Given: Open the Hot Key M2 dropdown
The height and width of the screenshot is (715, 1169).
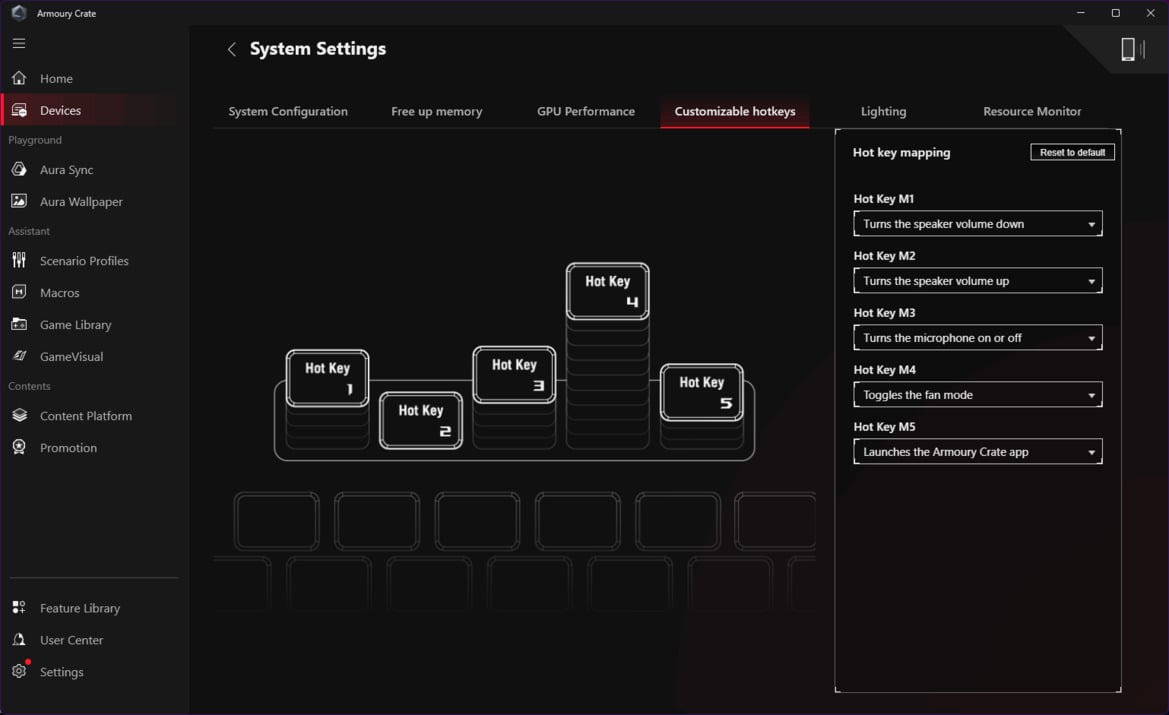Looking at the screenshot, I should click(x=977, y=280).
